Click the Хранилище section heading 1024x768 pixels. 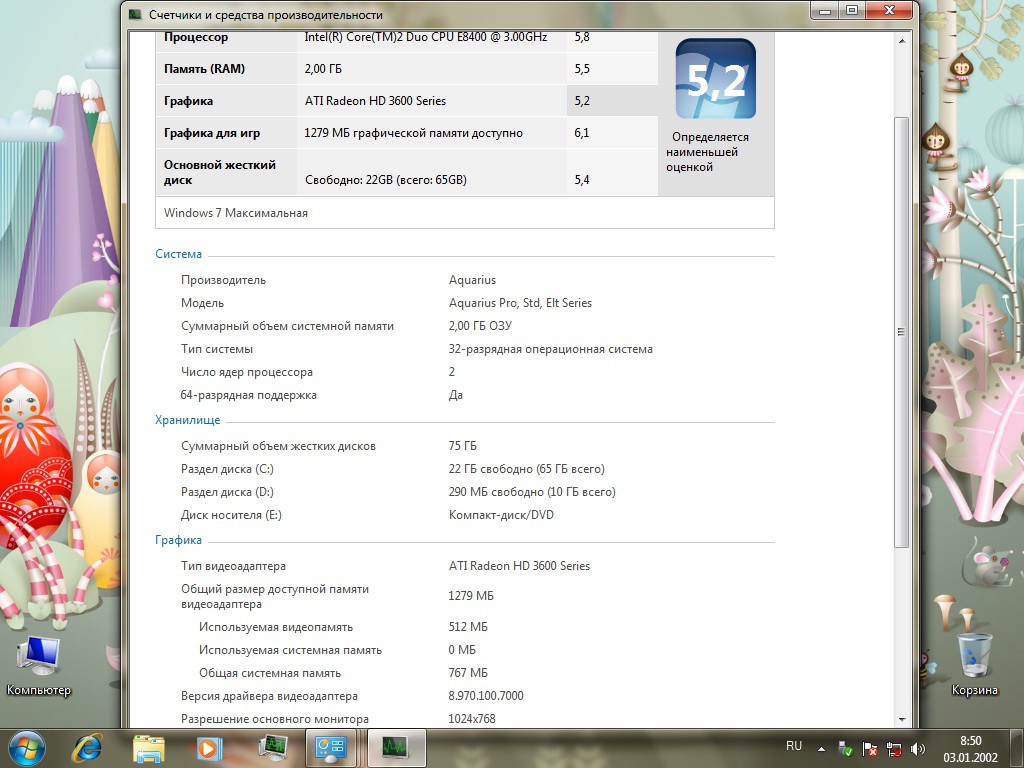(187, 420)
